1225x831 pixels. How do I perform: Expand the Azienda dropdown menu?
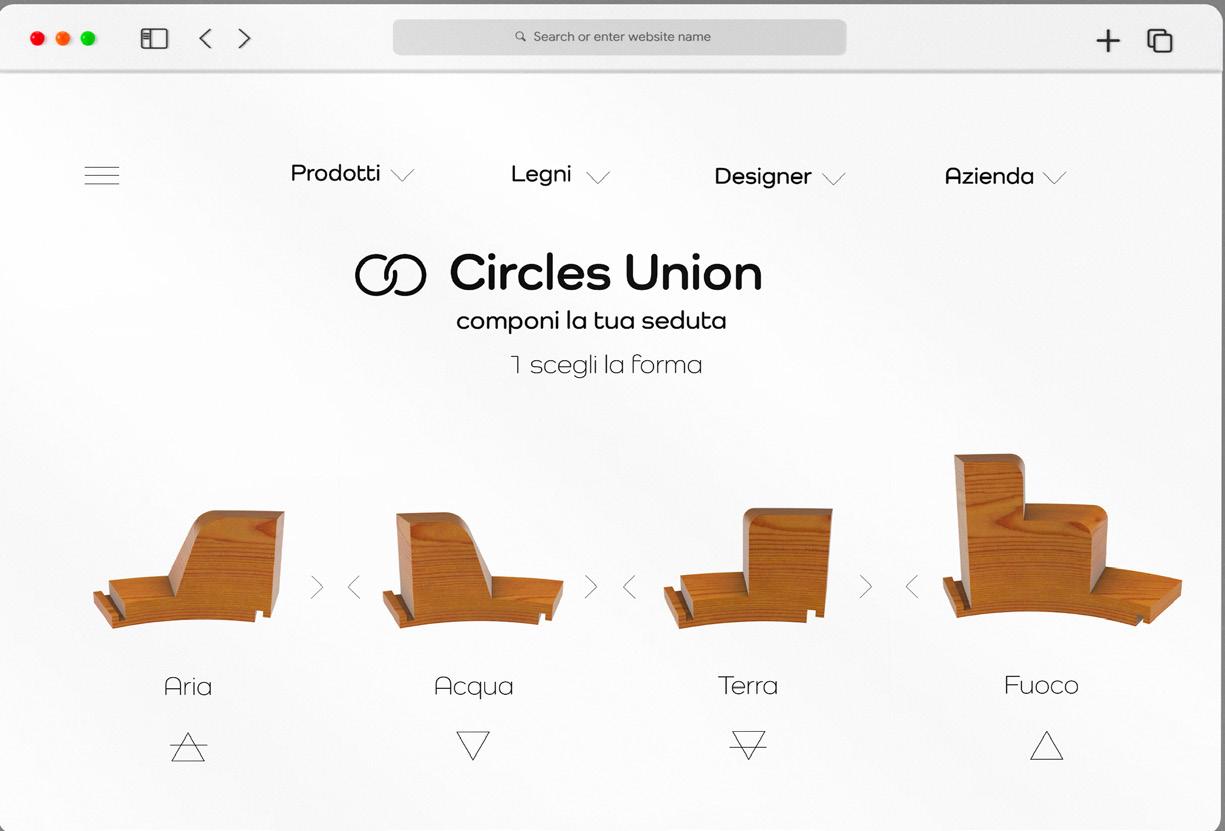[x=1005, y=177]
